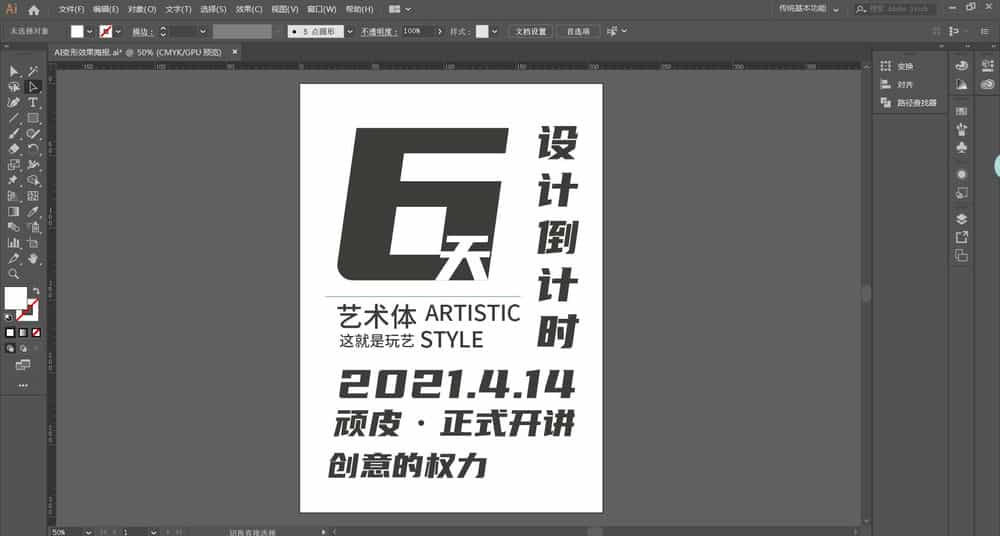Open the Layers panel icon
1000x536 pixels.
[x=962, y=219]
